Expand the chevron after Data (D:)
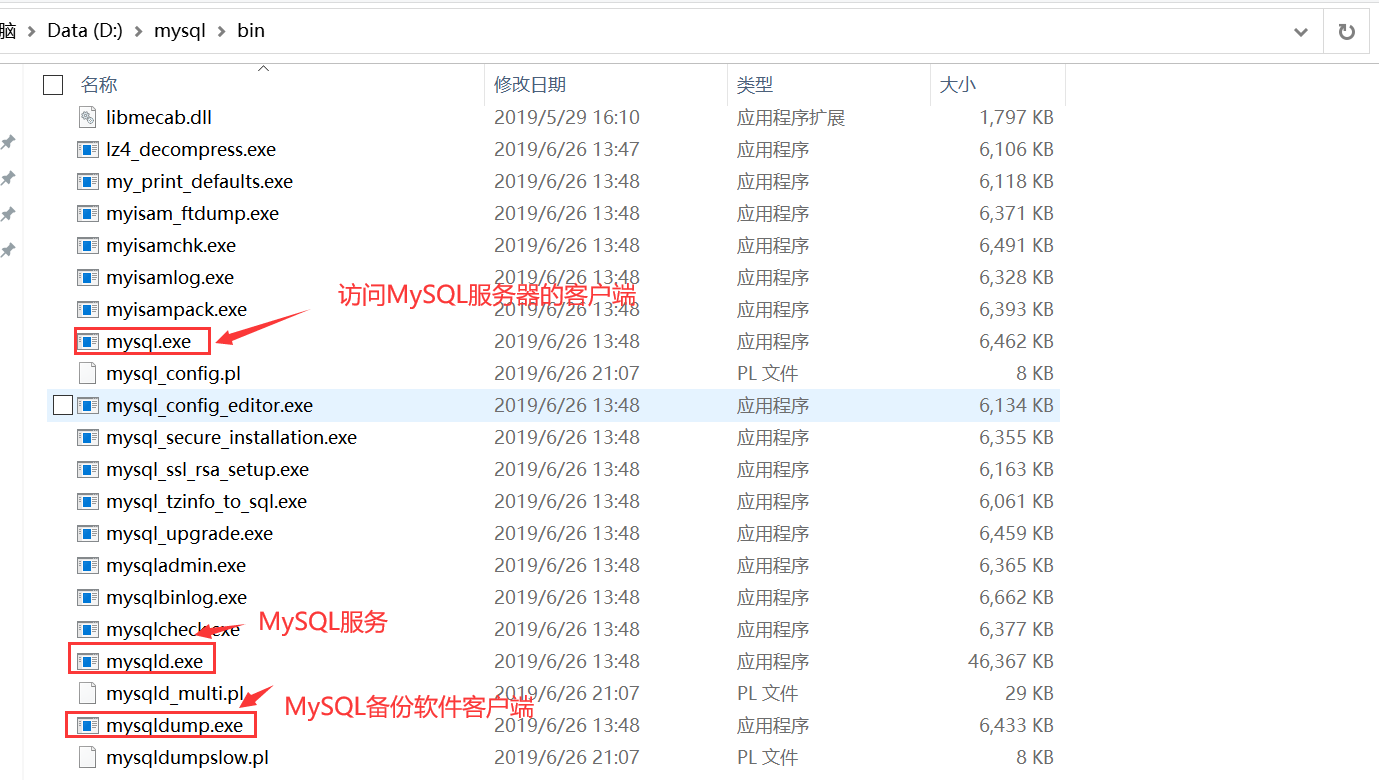The image size is (1379, 780). 138,31
